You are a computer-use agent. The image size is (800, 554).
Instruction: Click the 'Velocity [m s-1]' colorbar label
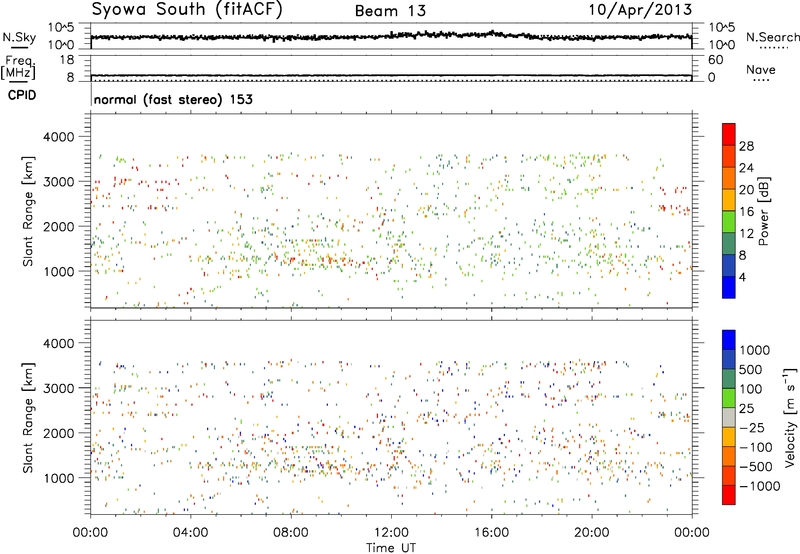(790, 417)
